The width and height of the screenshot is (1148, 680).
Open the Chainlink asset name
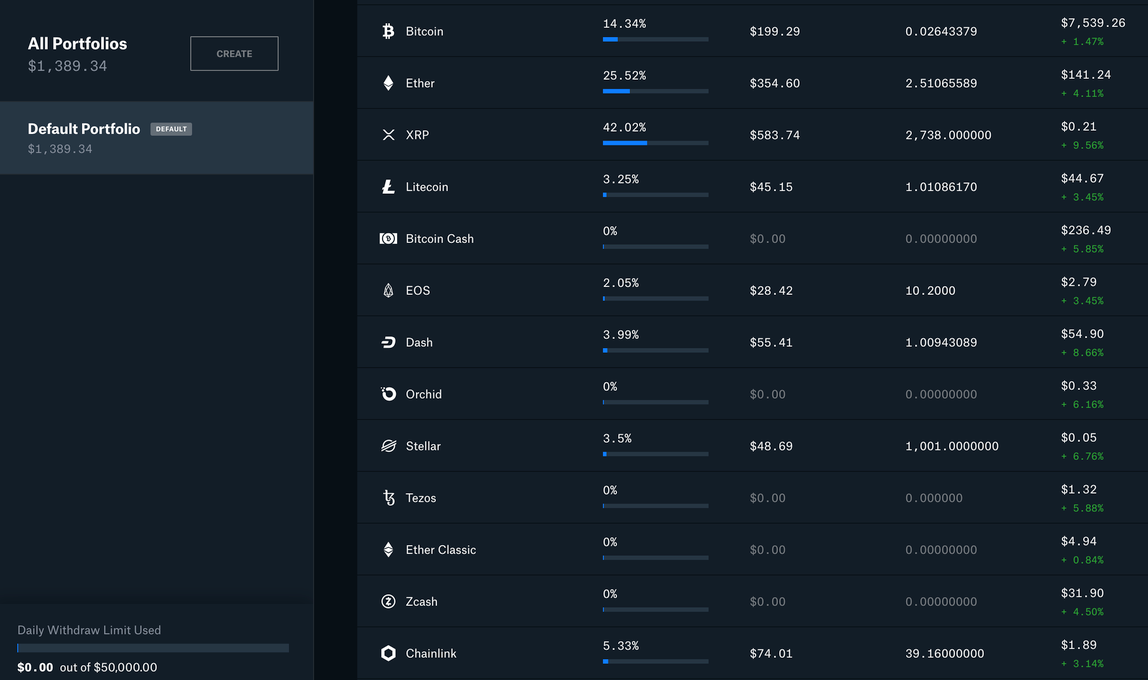[431, 654]
